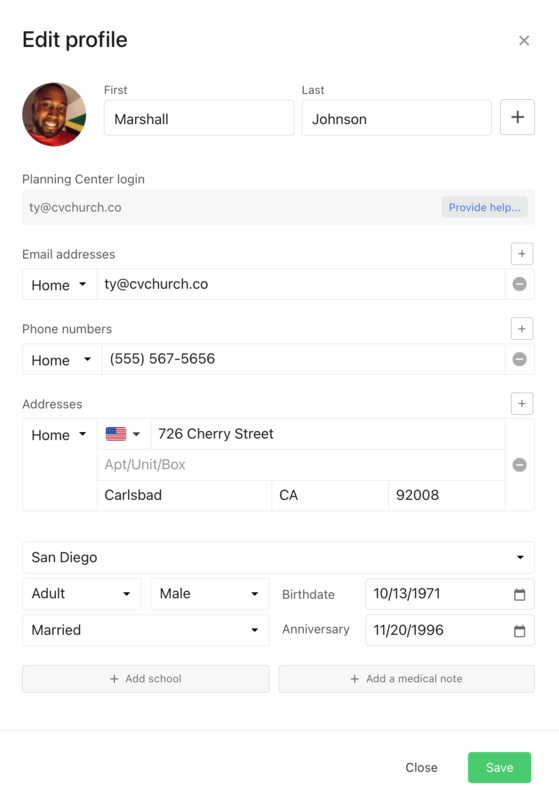Save the profile changes
This screenshot has height=800, width=559.
pos(499,767)
